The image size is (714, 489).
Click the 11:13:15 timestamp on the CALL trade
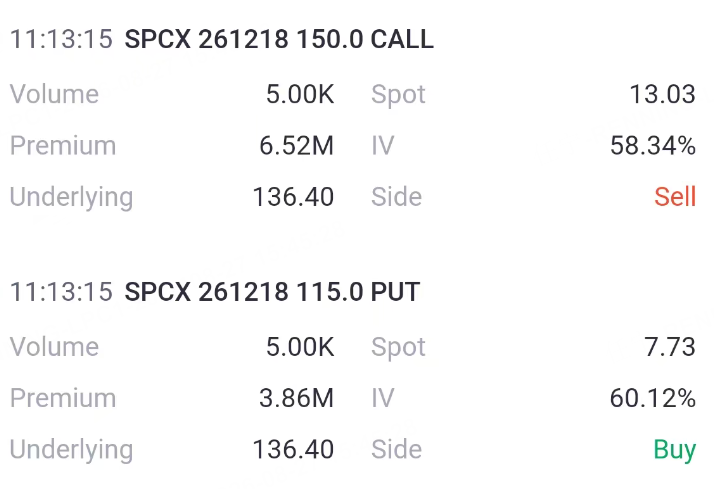[61, 39]
